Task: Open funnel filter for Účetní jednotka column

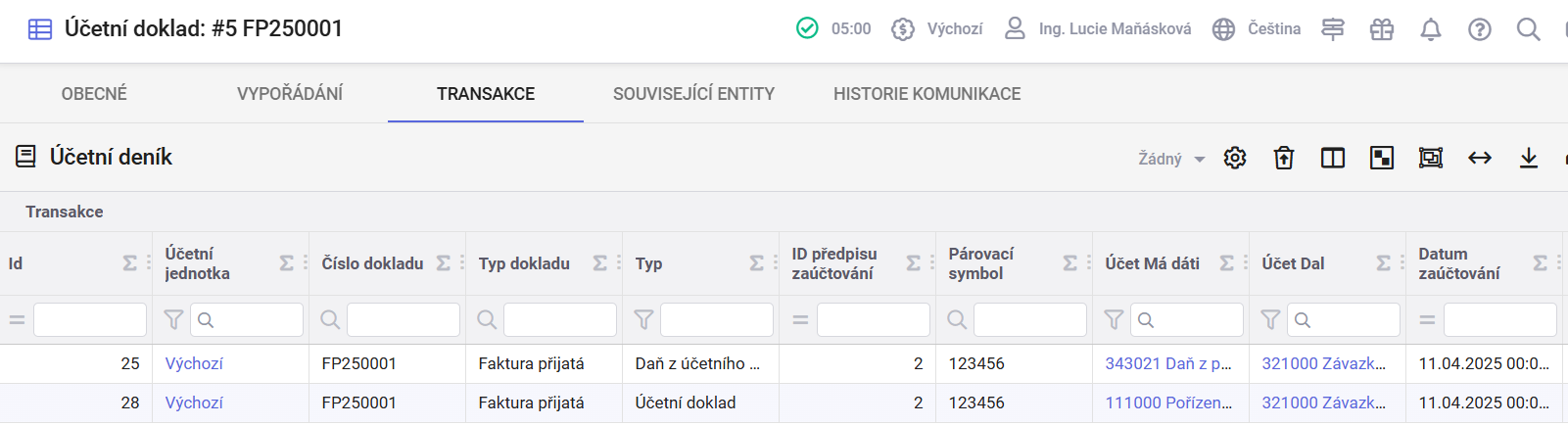Action: coord(173,319)
